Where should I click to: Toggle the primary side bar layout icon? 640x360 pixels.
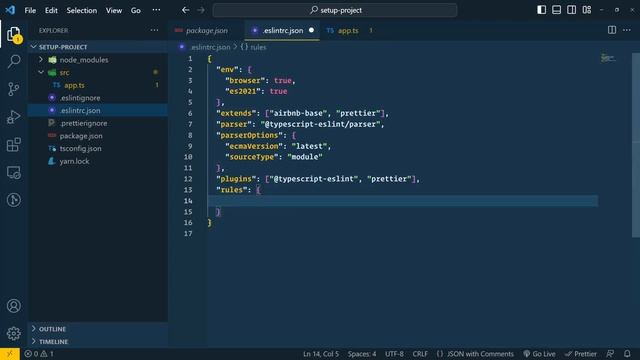[x=541, y=10]
